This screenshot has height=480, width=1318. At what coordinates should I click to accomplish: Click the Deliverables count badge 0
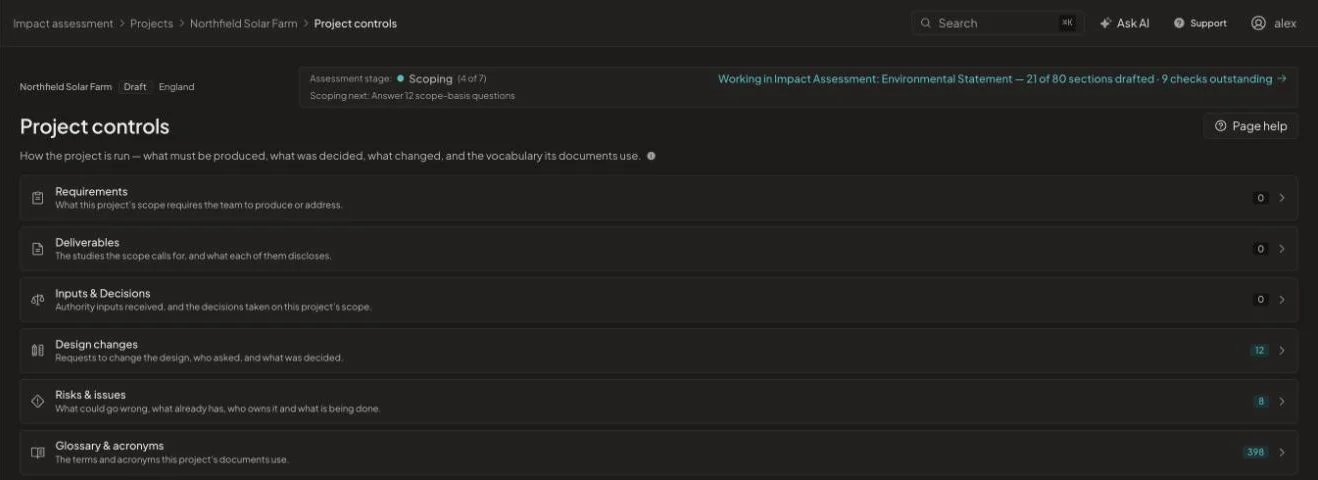[x=1260, y=249]
